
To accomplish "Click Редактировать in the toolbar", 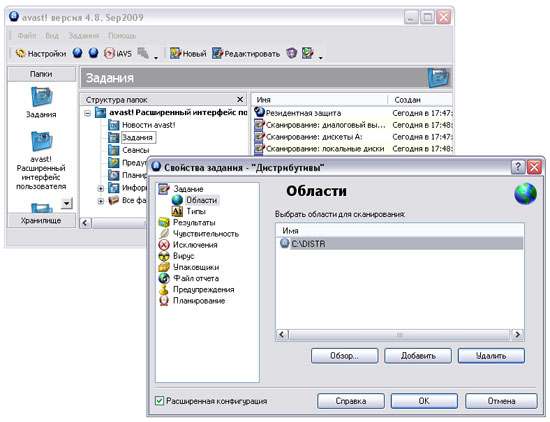I will pyautogui.click(x=246, y=53).
